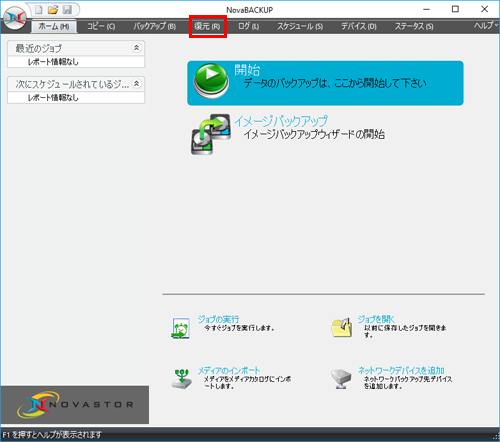Open the バックアップ (B) tab
The width and height of the screenshot is (500, 442).
point(155,26)
